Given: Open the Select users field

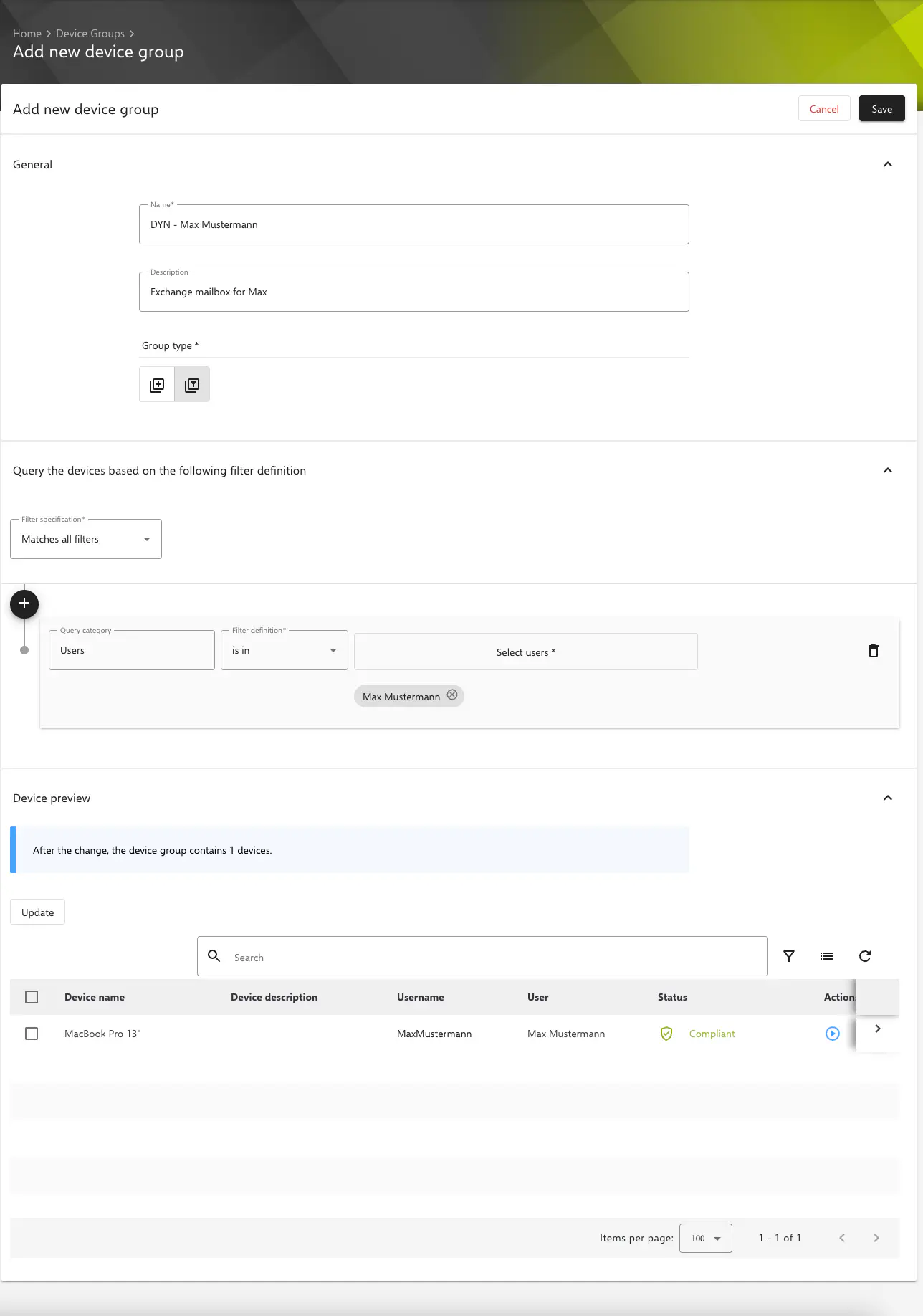Looking at the screenshot, I should pos(526,652).
